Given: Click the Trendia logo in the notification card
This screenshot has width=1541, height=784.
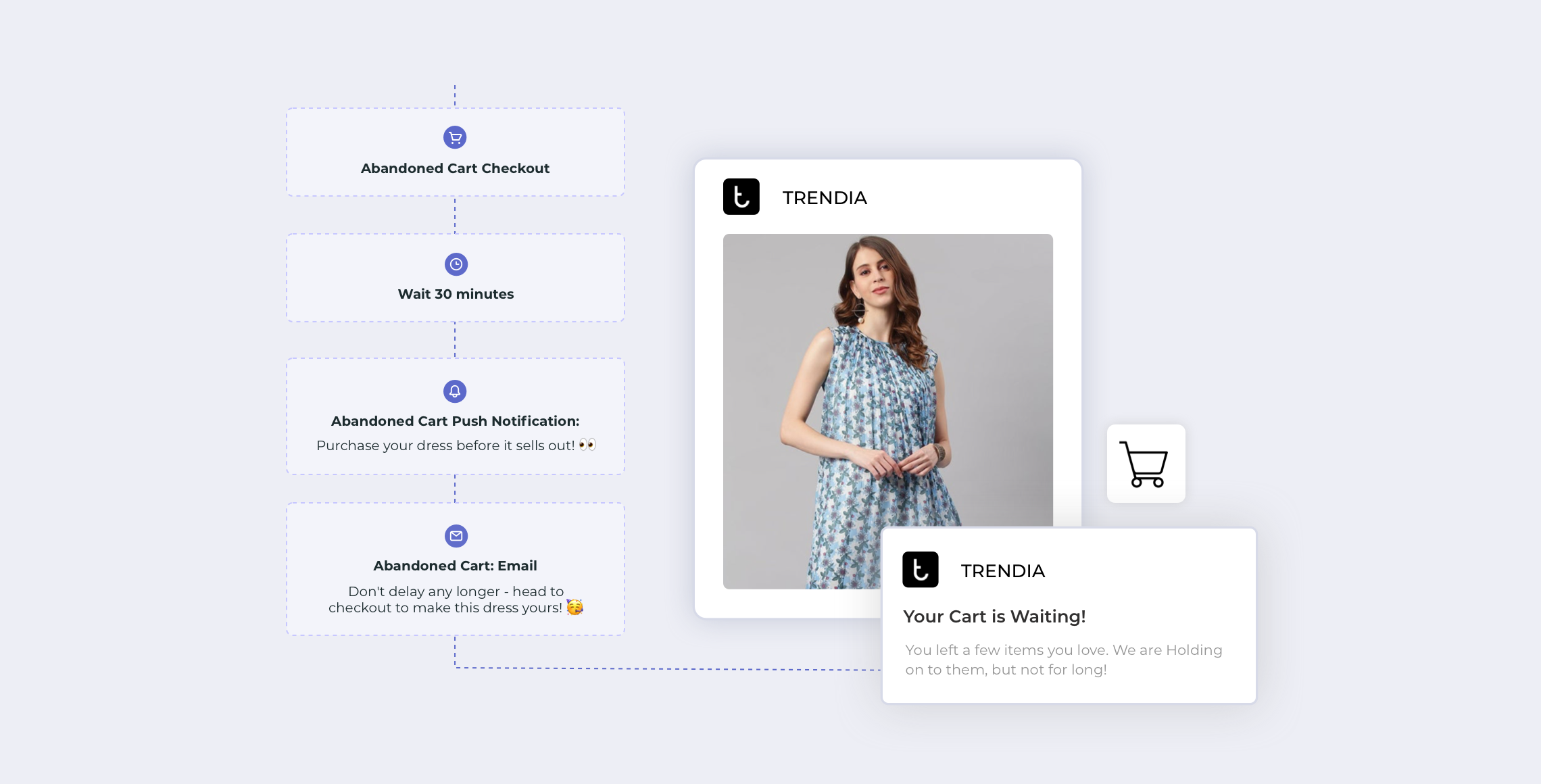Looking at the screenshot, I should (x=921, y=570).
